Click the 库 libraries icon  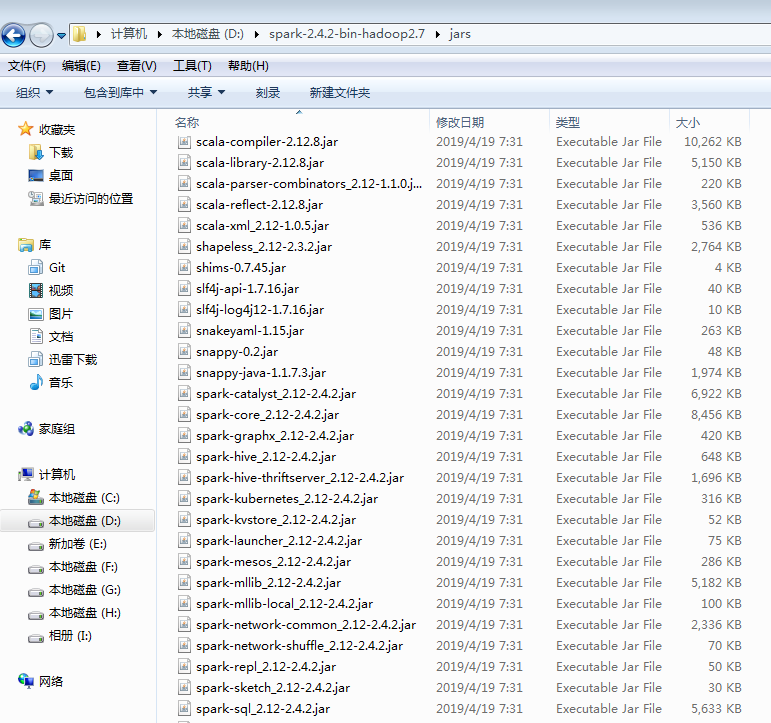point(26,244)
